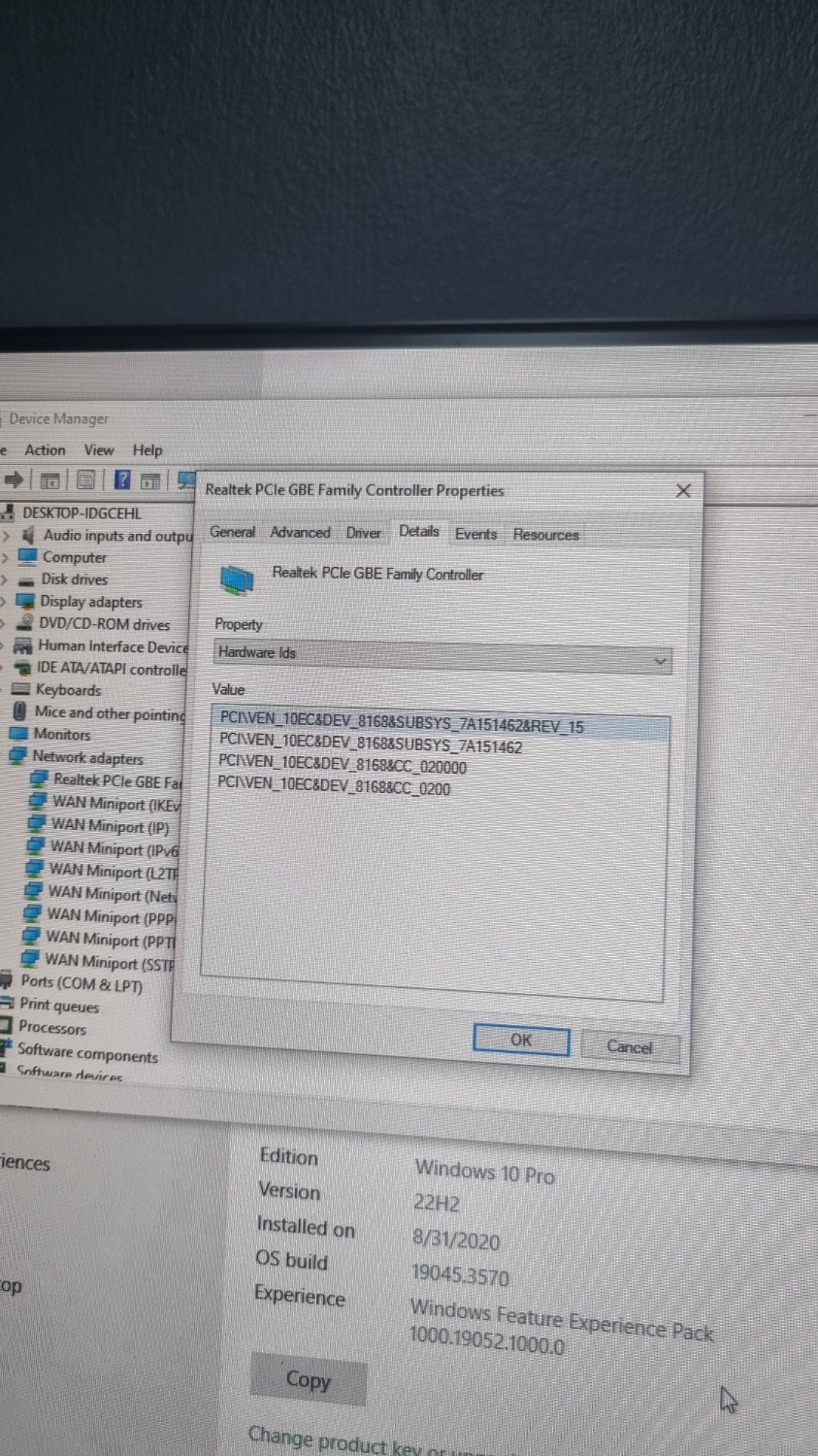Expand the Computer tree node
Screen dimensions: 818x1456
(6, 557)
